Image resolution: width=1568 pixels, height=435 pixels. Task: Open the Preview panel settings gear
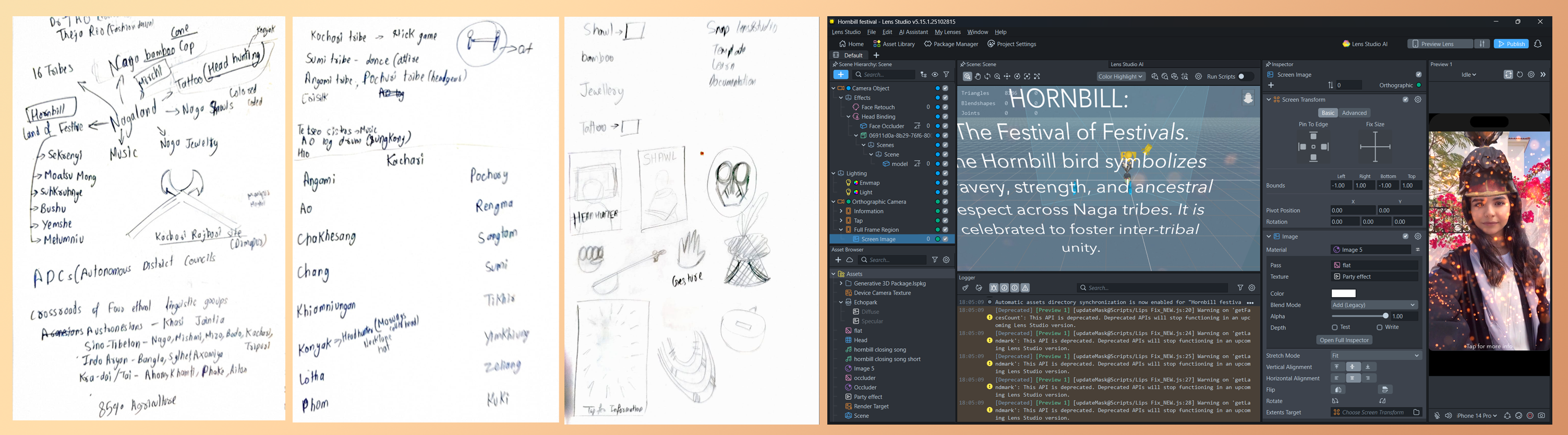[x=1531, y=74]
